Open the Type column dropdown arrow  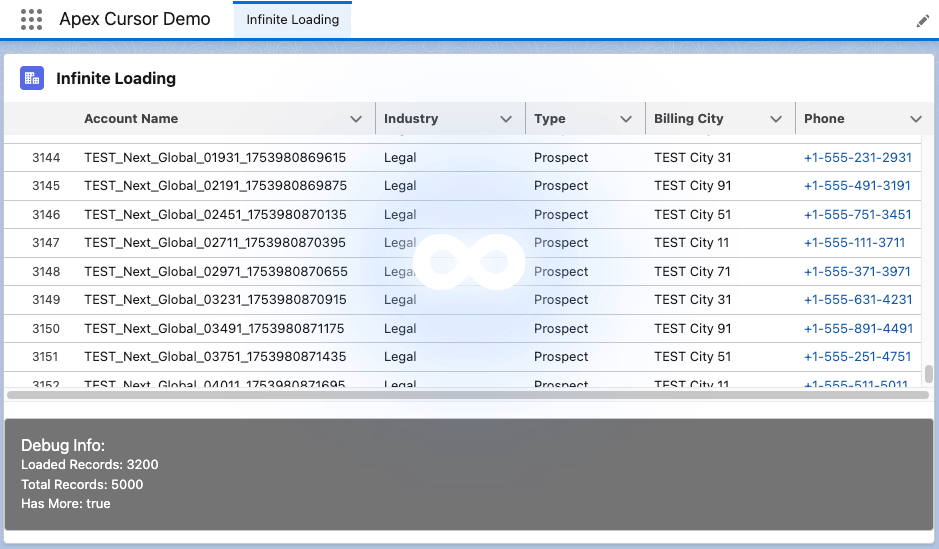[626, 119]
